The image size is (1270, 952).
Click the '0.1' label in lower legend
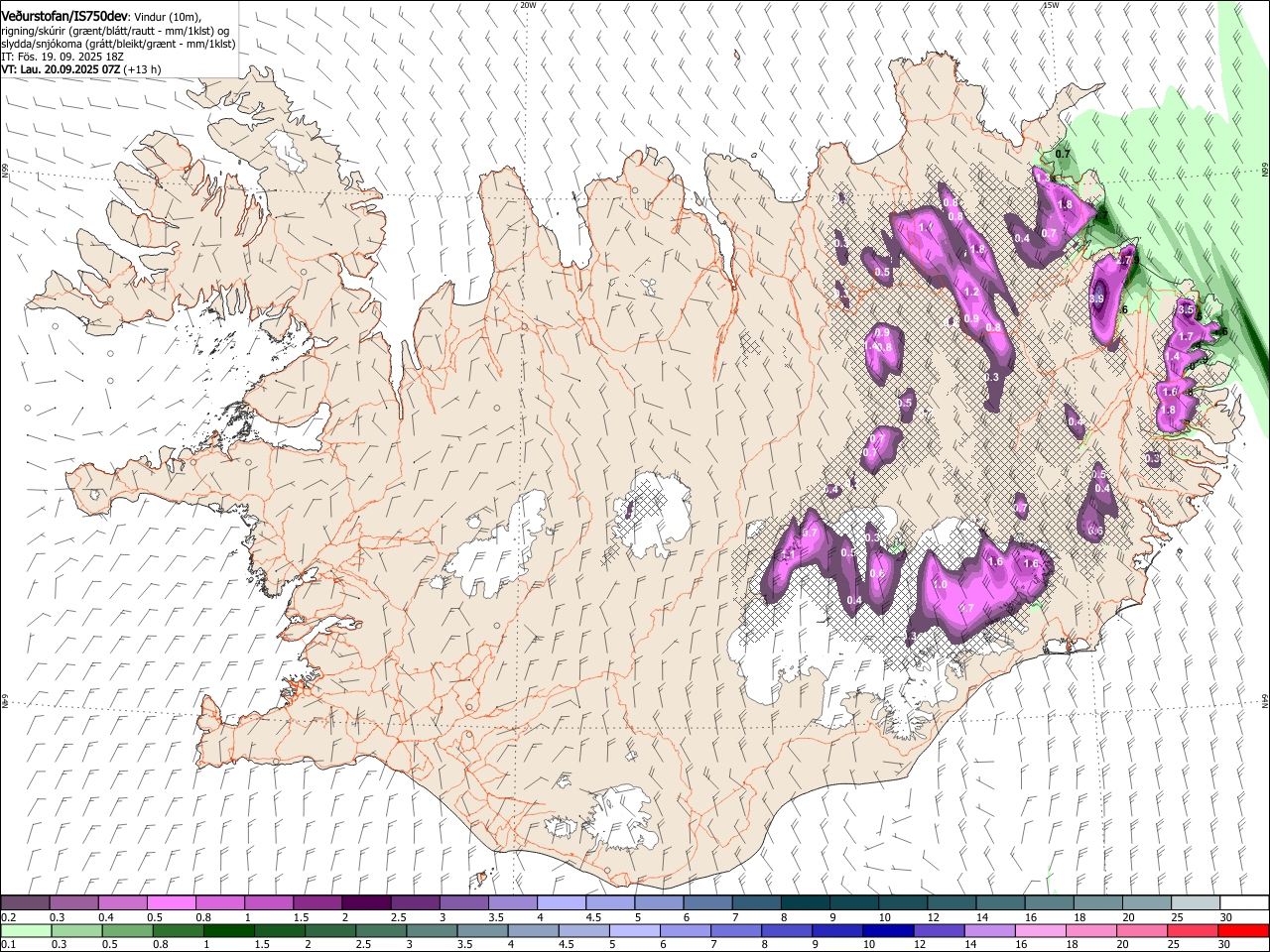point(9,945)
